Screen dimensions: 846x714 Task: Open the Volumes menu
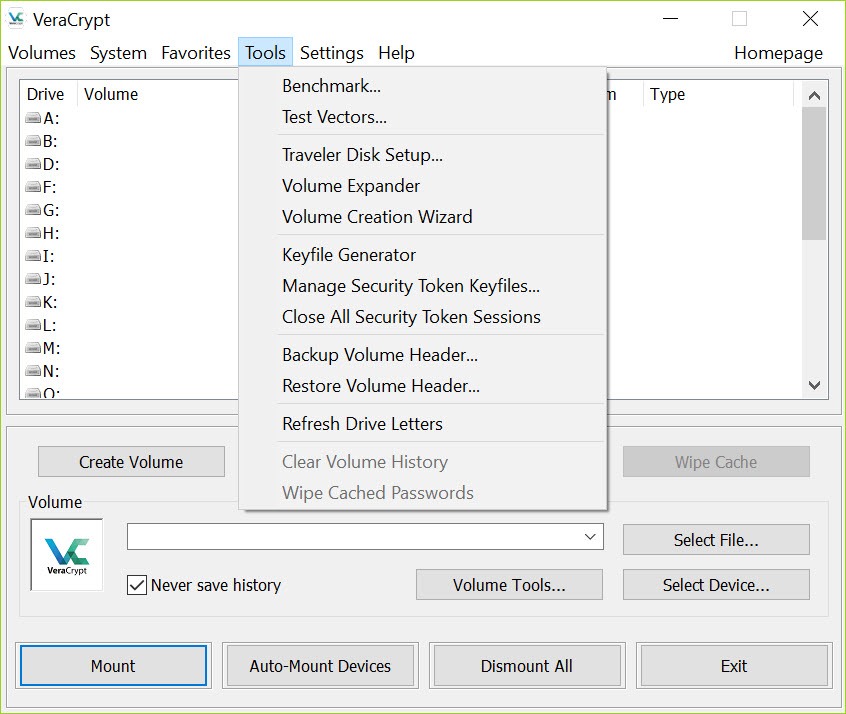(x=42, y=53)
